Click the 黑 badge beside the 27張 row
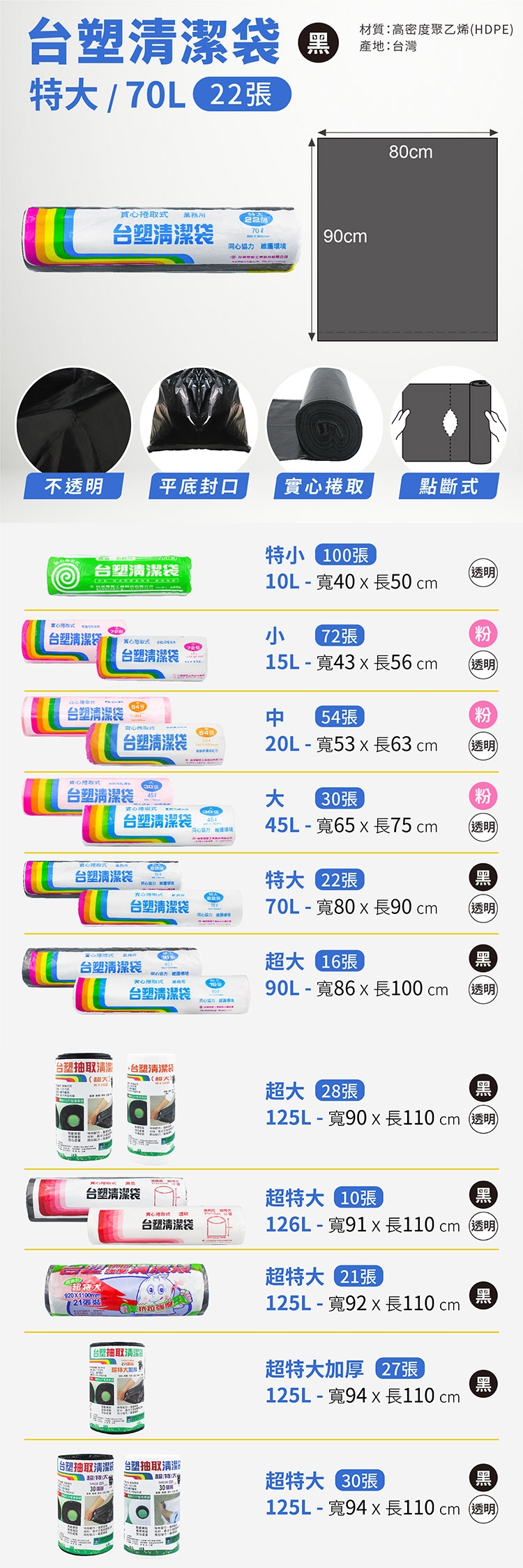Image resolution: width=523 pixels, height=1568 pixels. pos(483,1384)
